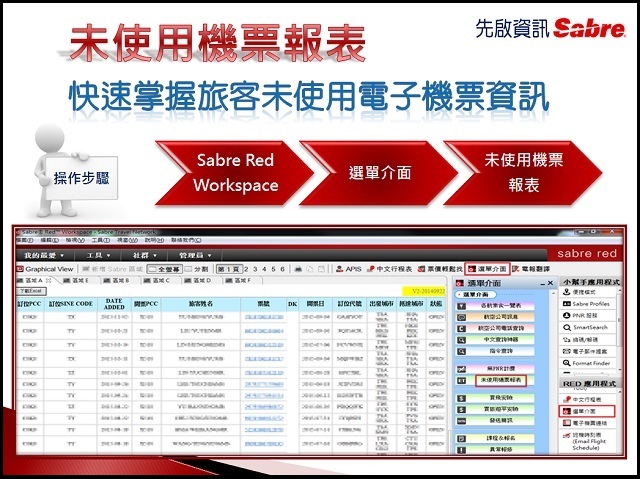Go to page 6
The image size is (640, 479).
pos(282,269)
